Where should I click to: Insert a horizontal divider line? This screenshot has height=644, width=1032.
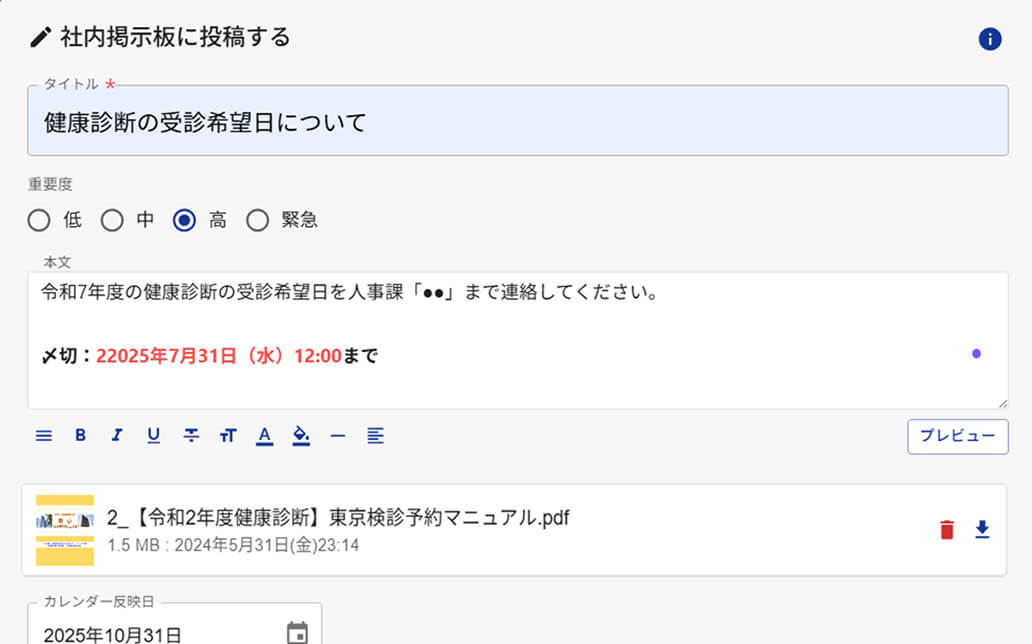point(338,435)
